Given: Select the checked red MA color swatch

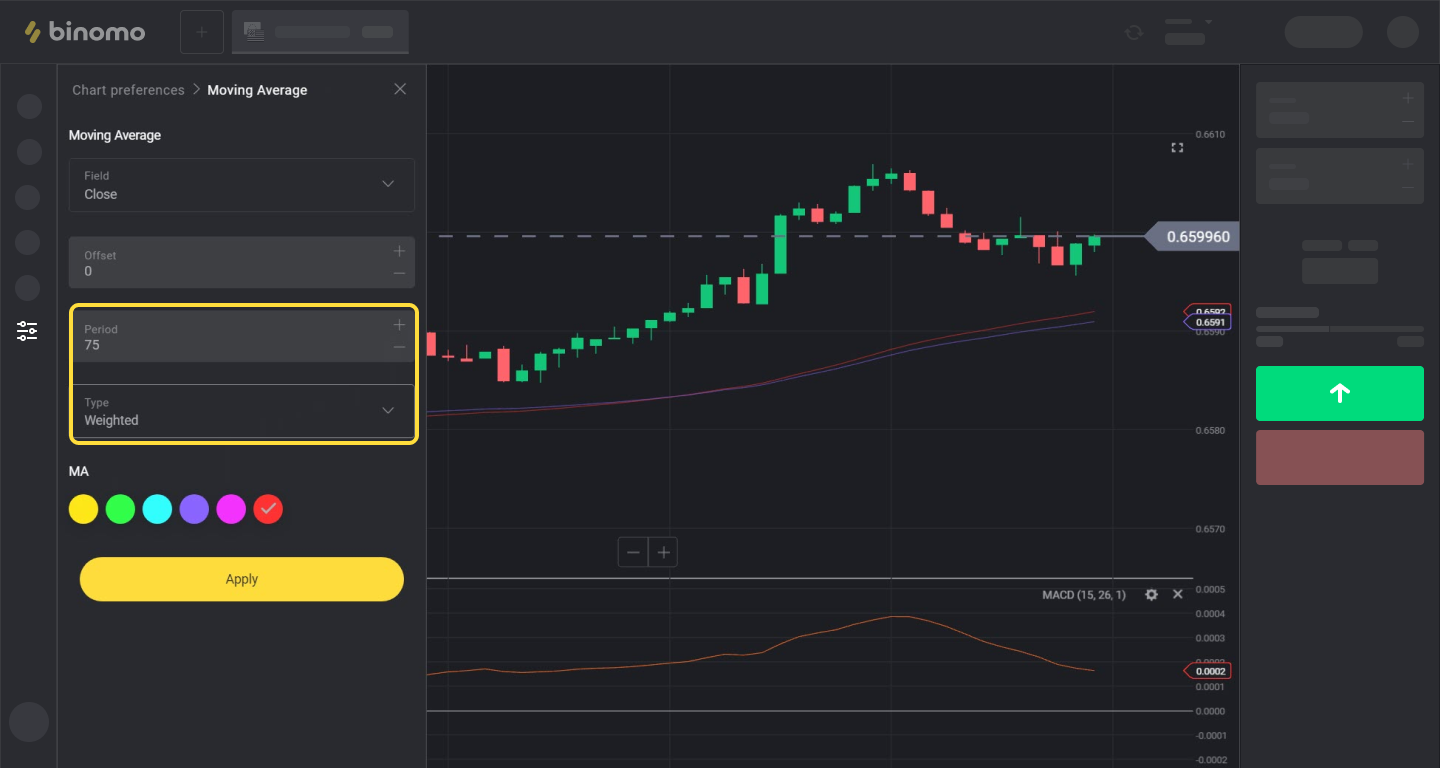Looking at the screenshot, I should pos(268,509).
